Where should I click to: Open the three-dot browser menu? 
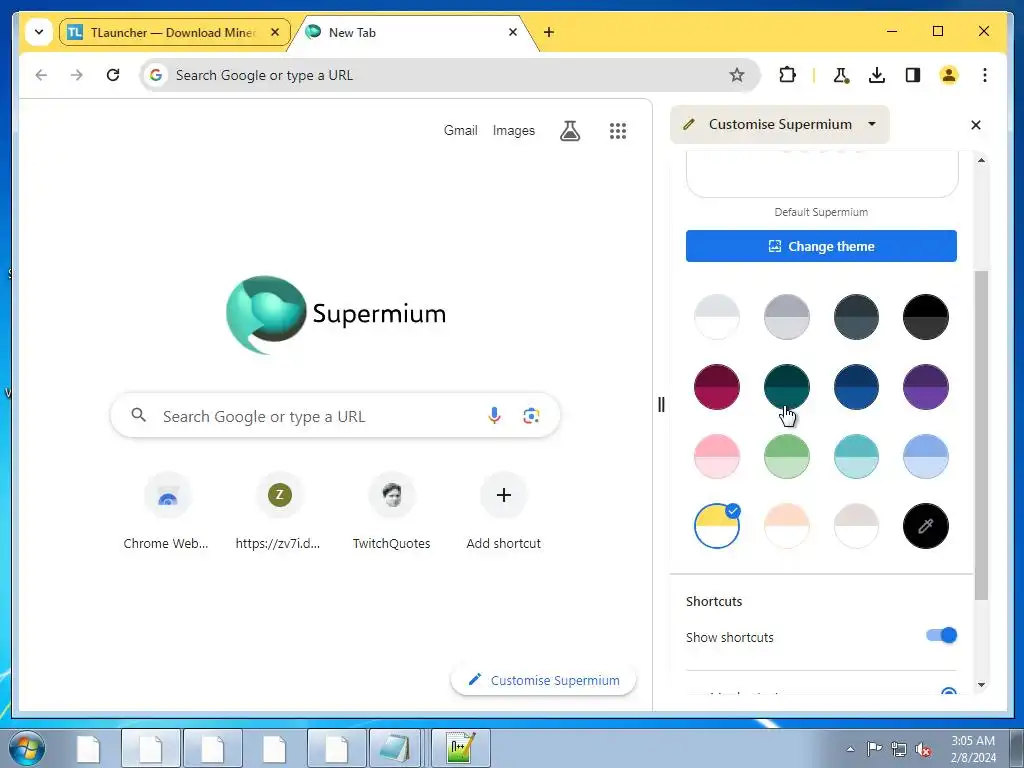pos(985,75)
